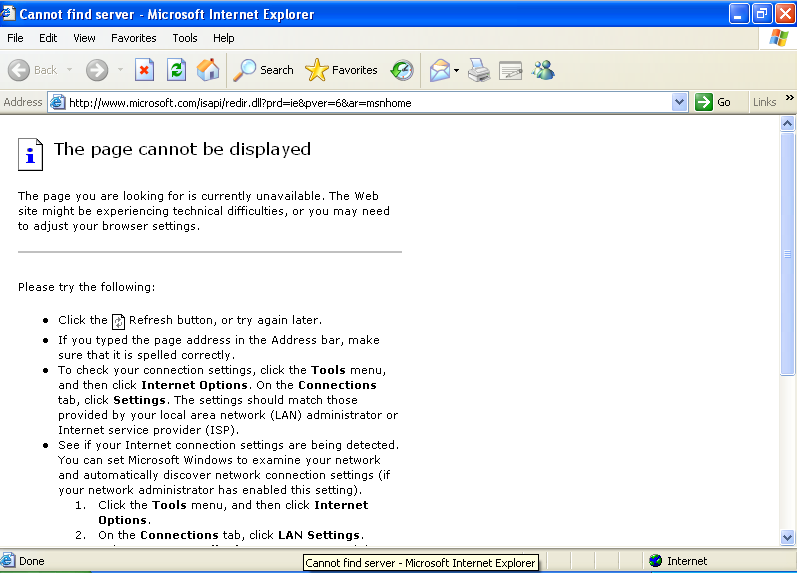Expand the Forward history dropdown arrow
The image size is (797, 573).
coord(120,70)
